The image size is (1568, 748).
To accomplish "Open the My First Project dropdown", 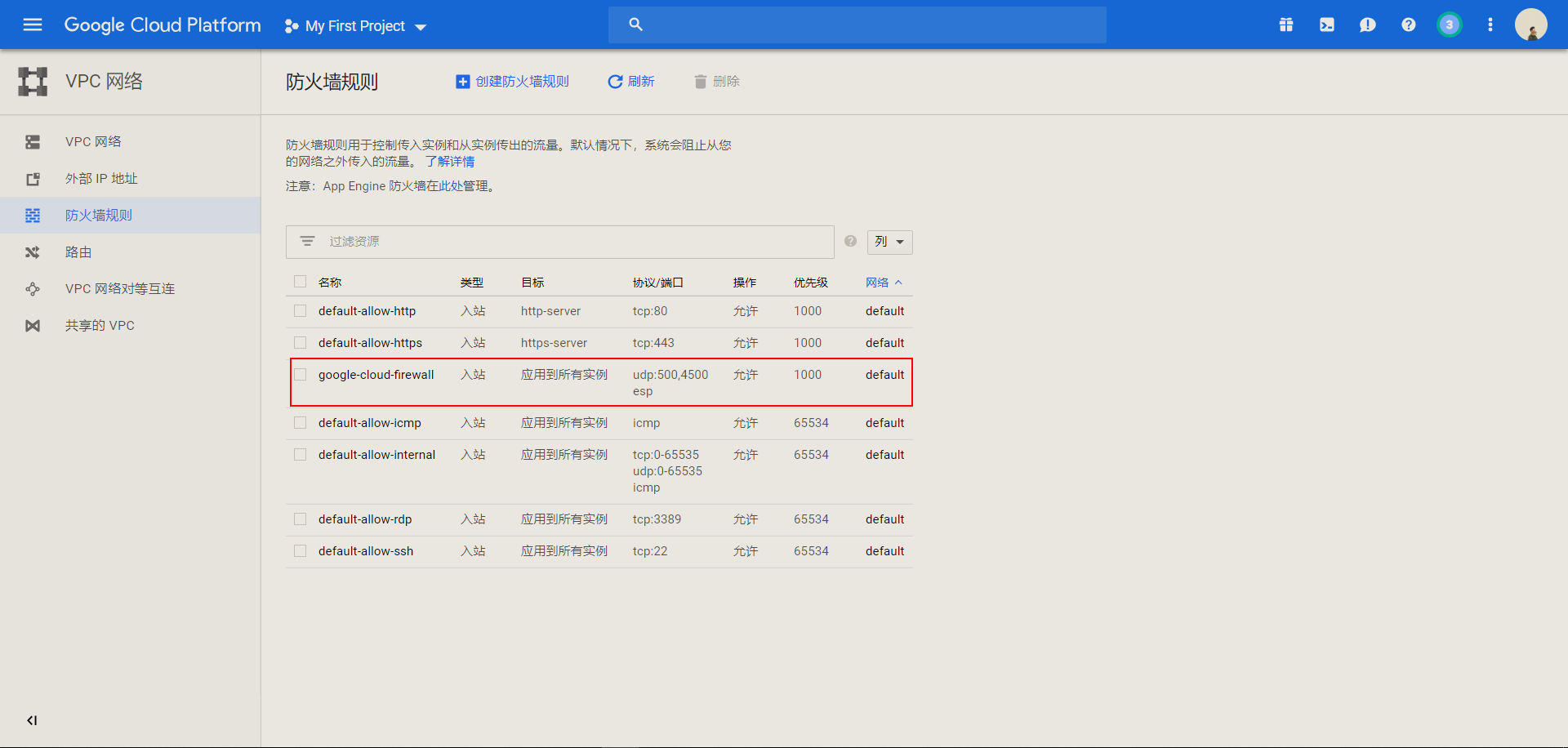I will coord(355,26).
